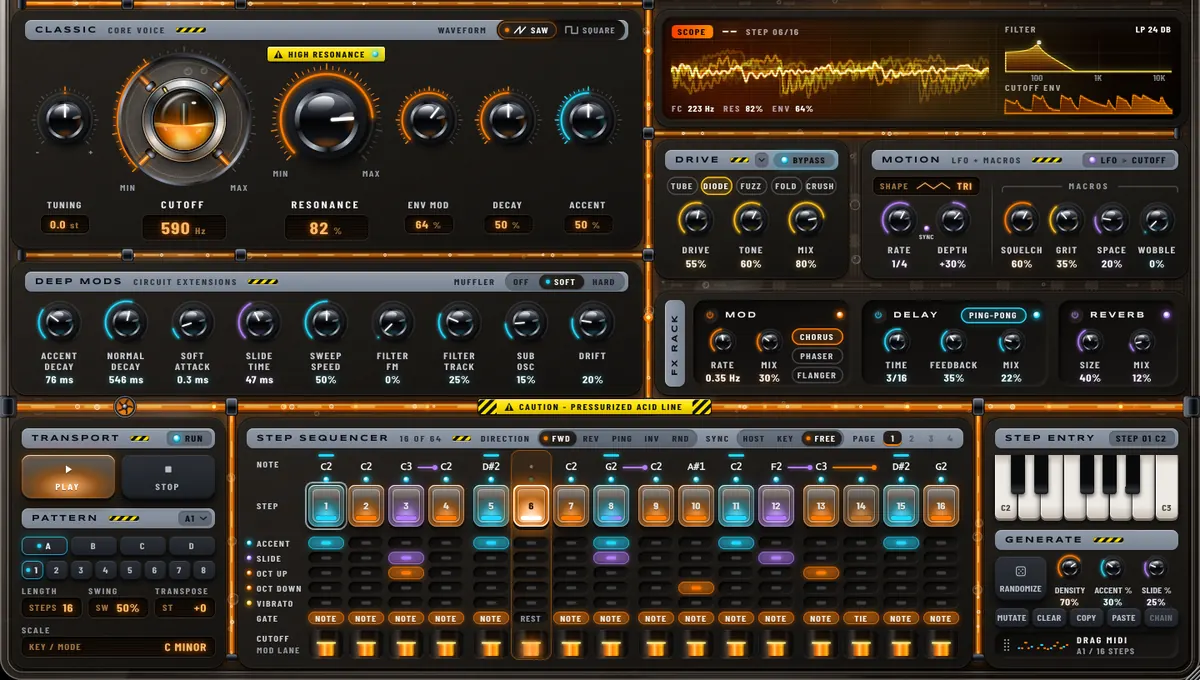Select the FUZZ drive type
The width and height of the screenshot is (1200, 680).
[750, 186]
